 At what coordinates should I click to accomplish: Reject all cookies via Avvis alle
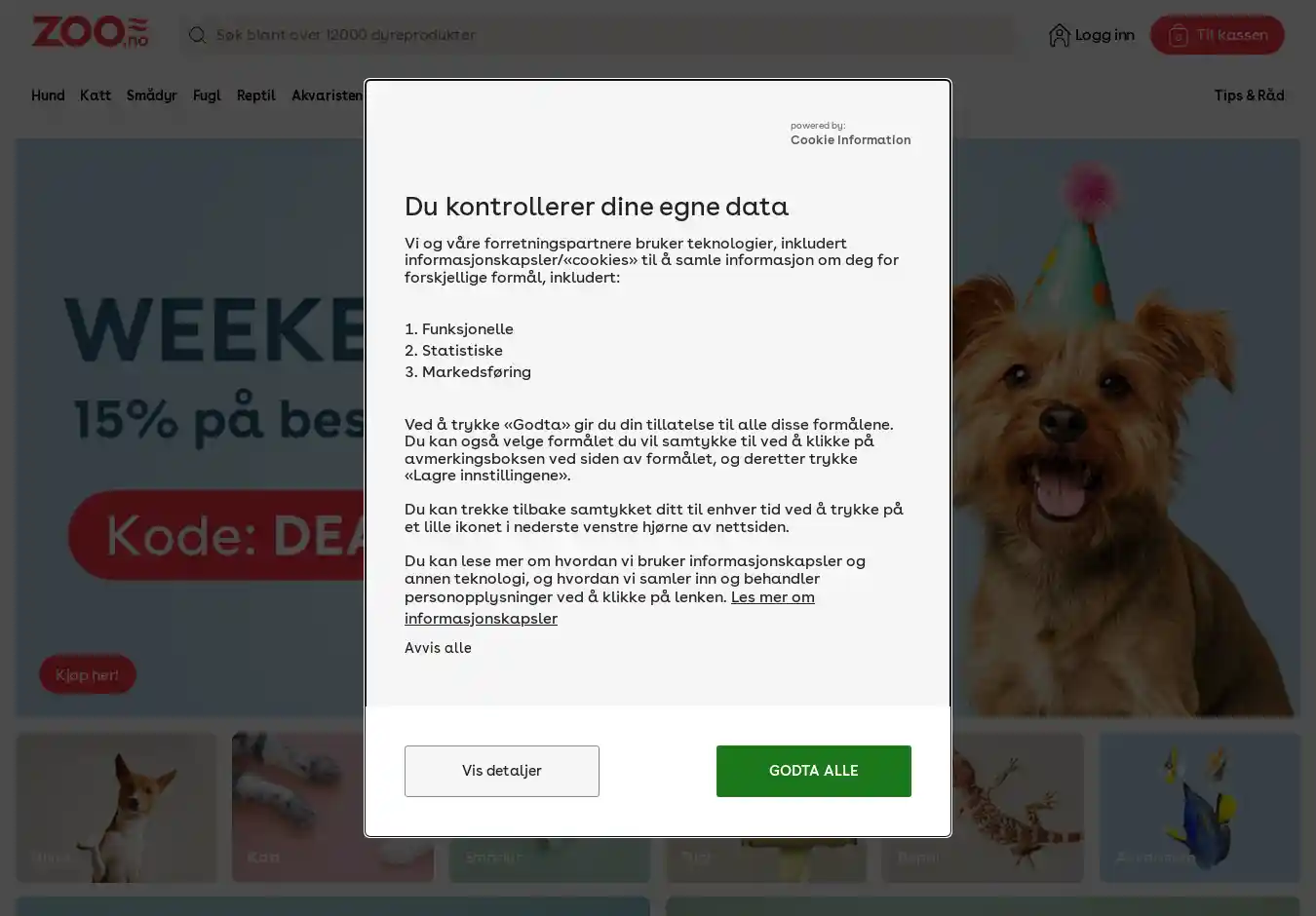438,648
